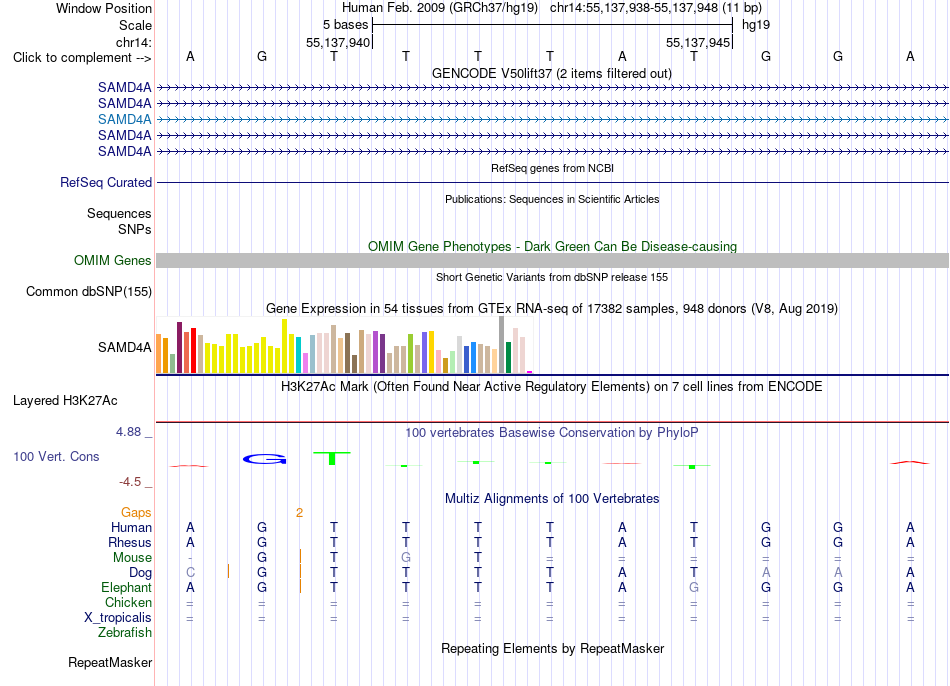Click the dark maroon bar in GTEx chart
This screenshot has height=686, width=950.
[x=179, y=347]
